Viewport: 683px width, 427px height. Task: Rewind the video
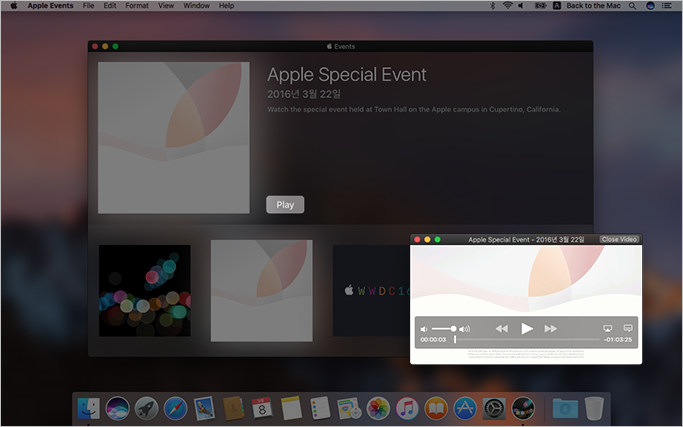(501, 329)
